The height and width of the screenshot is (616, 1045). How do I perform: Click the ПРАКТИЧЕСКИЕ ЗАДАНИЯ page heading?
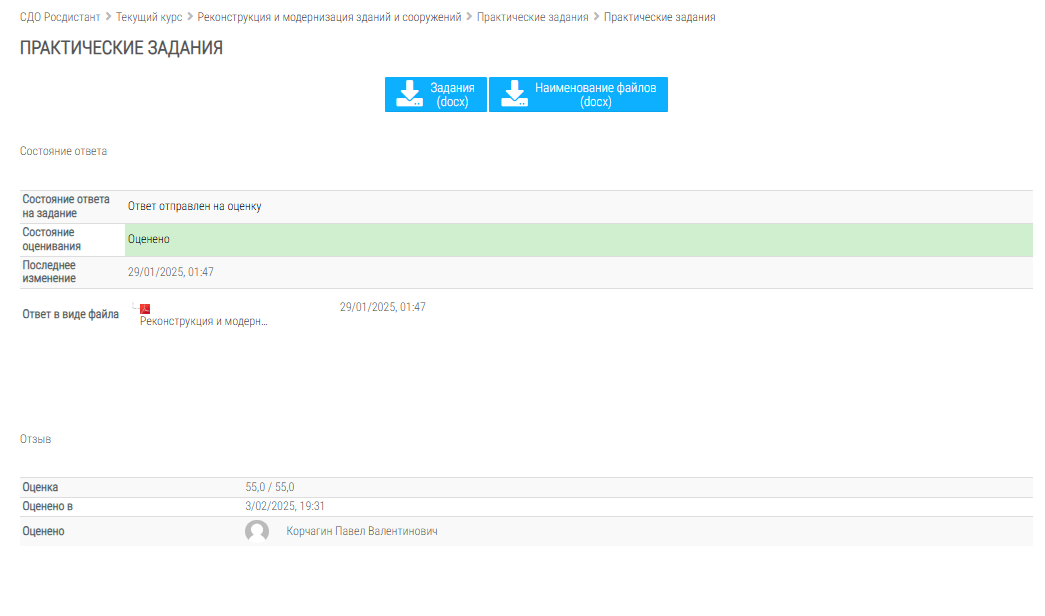(x=121, y=48)
